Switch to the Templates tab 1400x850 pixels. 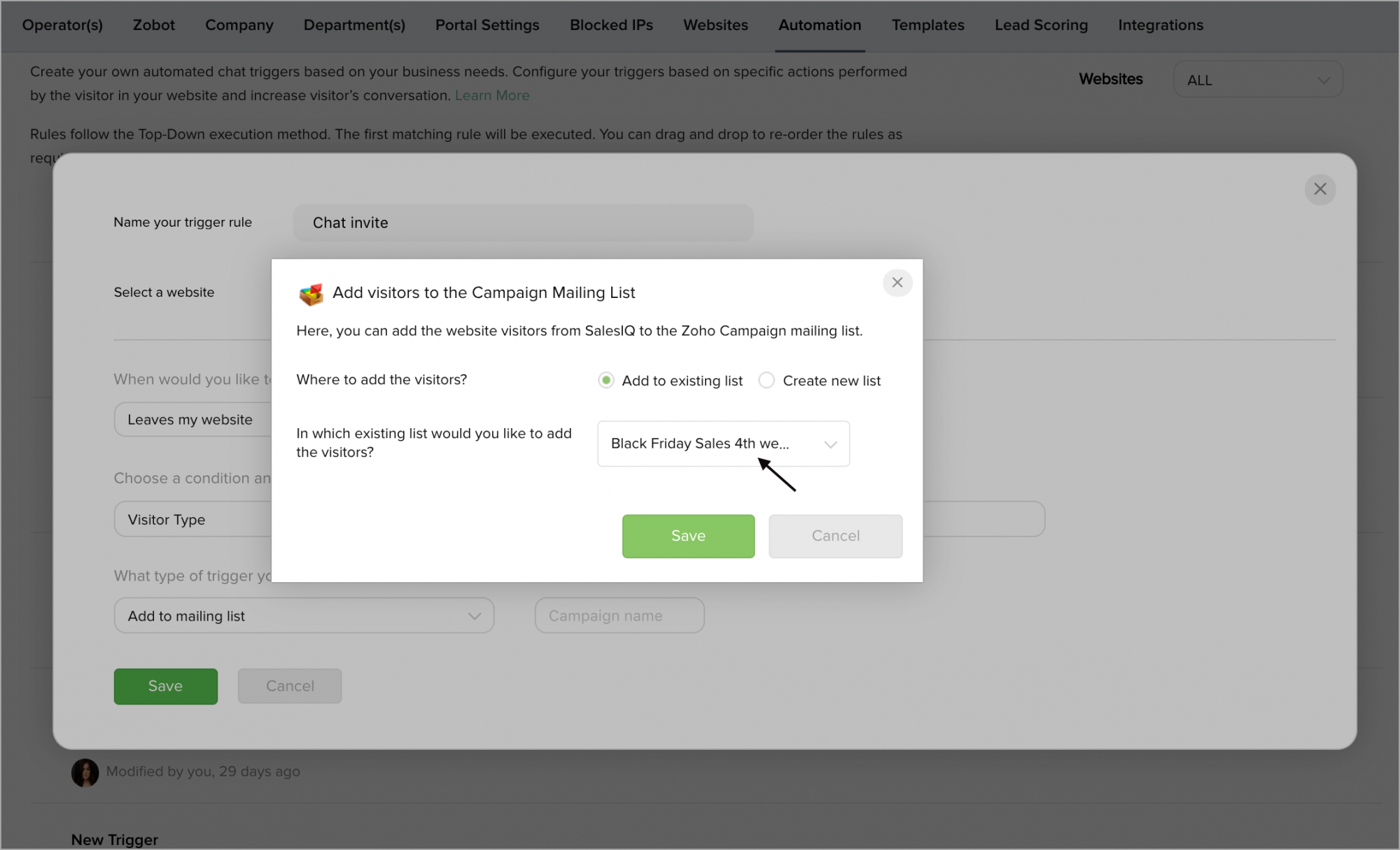[927, 25]
